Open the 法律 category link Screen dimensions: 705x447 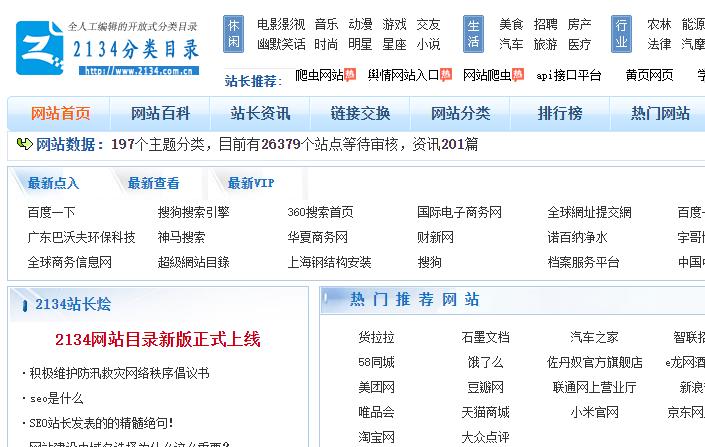coord(659,44)
